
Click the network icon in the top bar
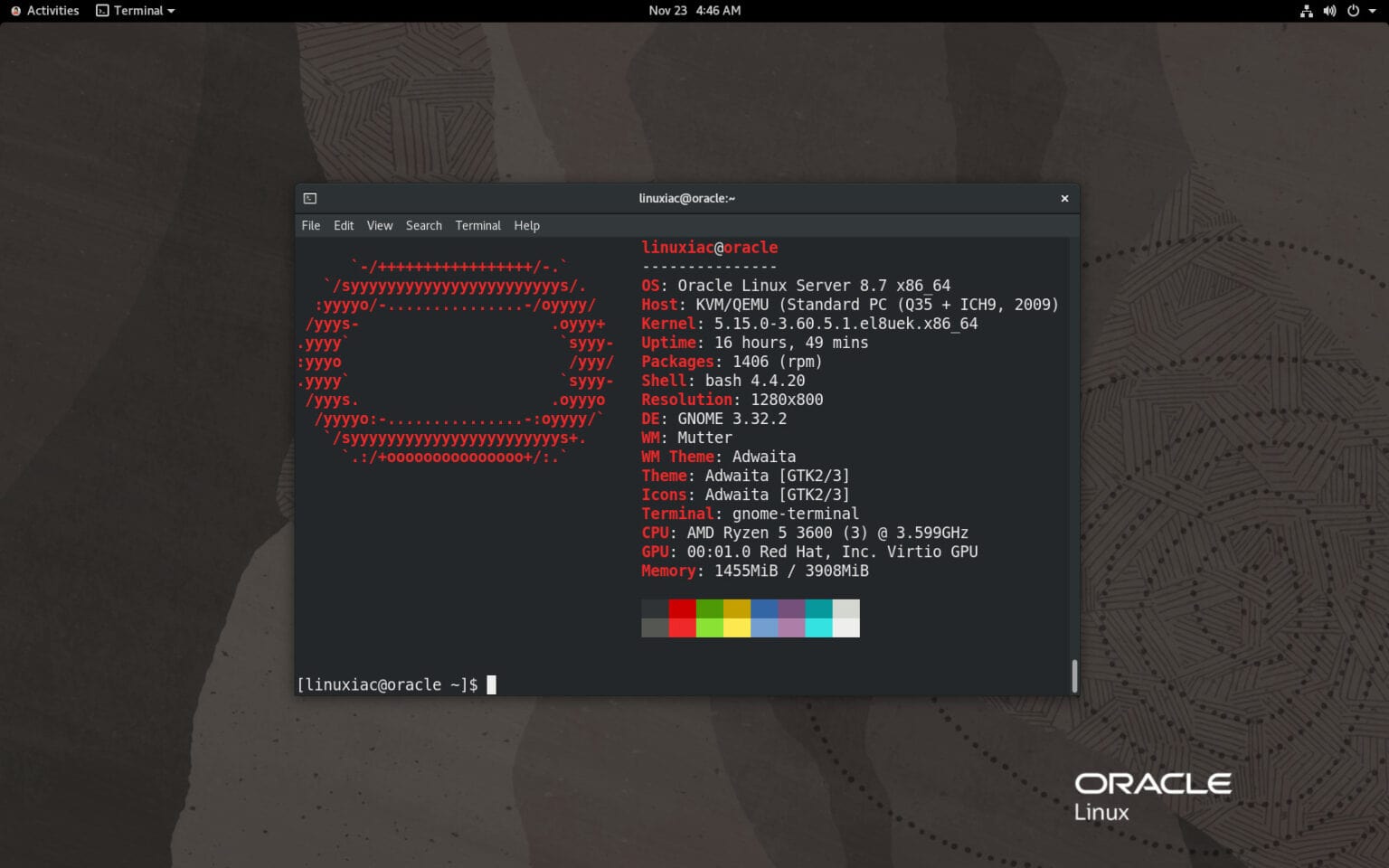pos(1306,11)
